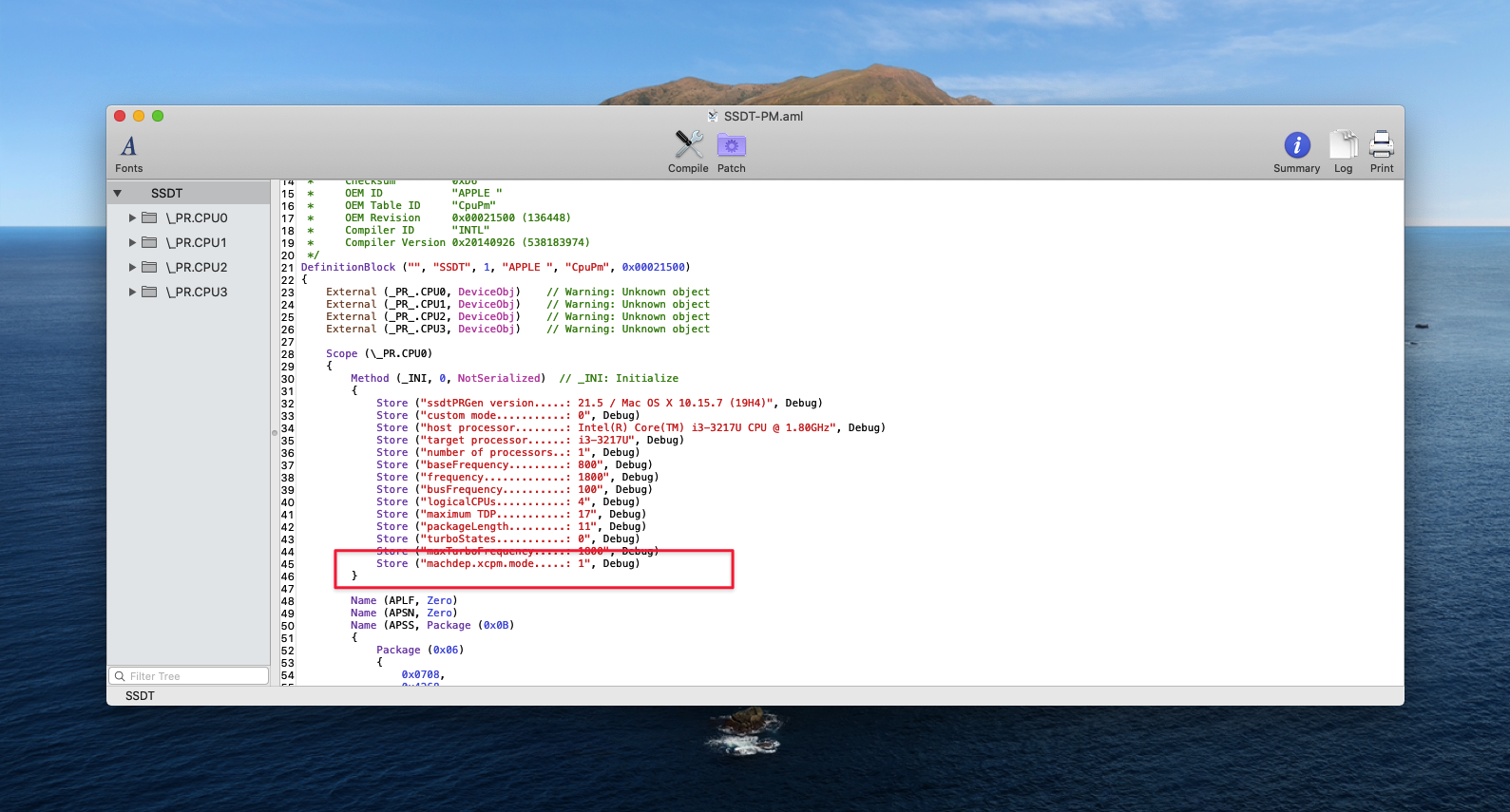Click the SSDT-PM.aml title file icon
Viewport: 1510px width, 812px height.
pyautogui.click(x=713, y=116)
